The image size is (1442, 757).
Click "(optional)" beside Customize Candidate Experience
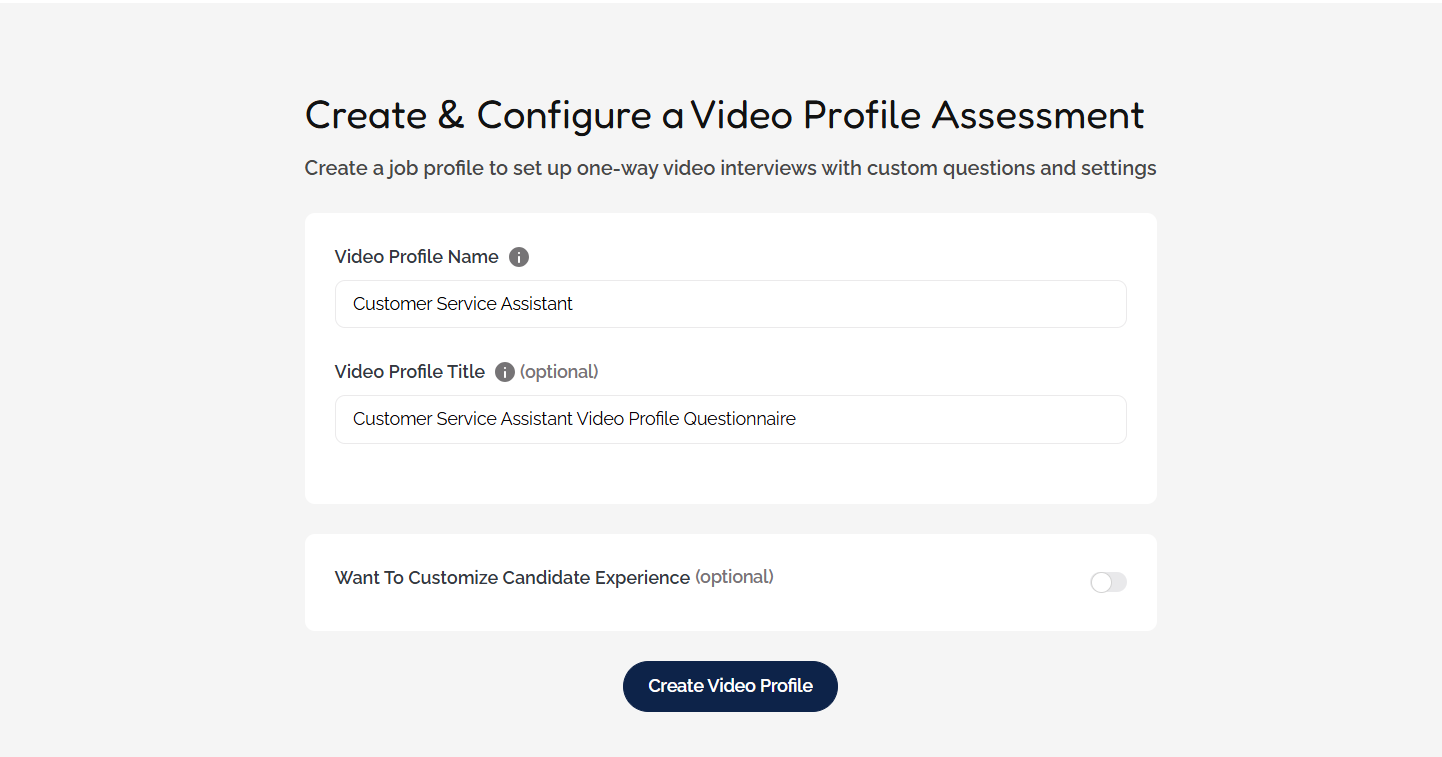734,577
